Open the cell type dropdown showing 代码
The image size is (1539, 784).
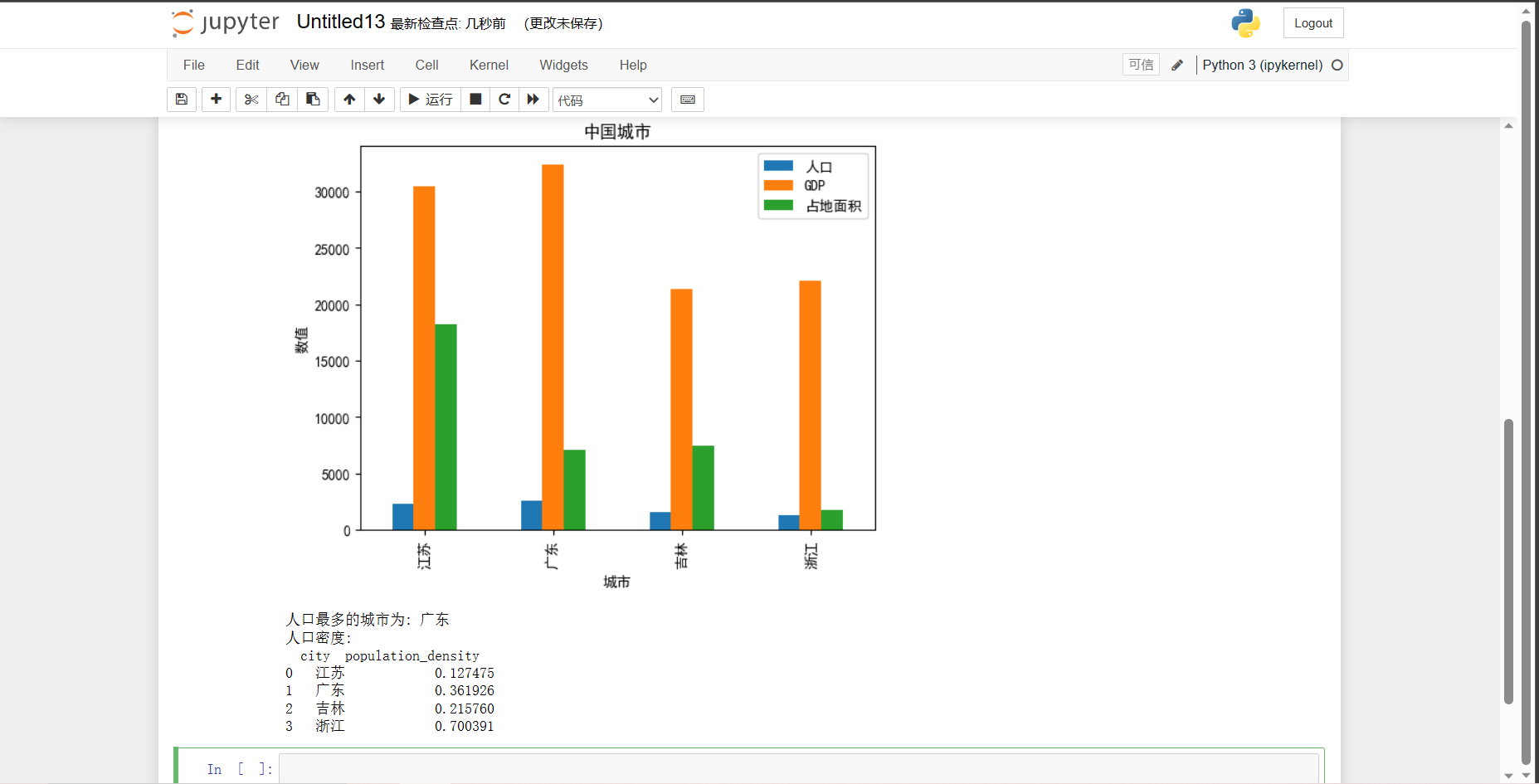click(x=607, y=100)
